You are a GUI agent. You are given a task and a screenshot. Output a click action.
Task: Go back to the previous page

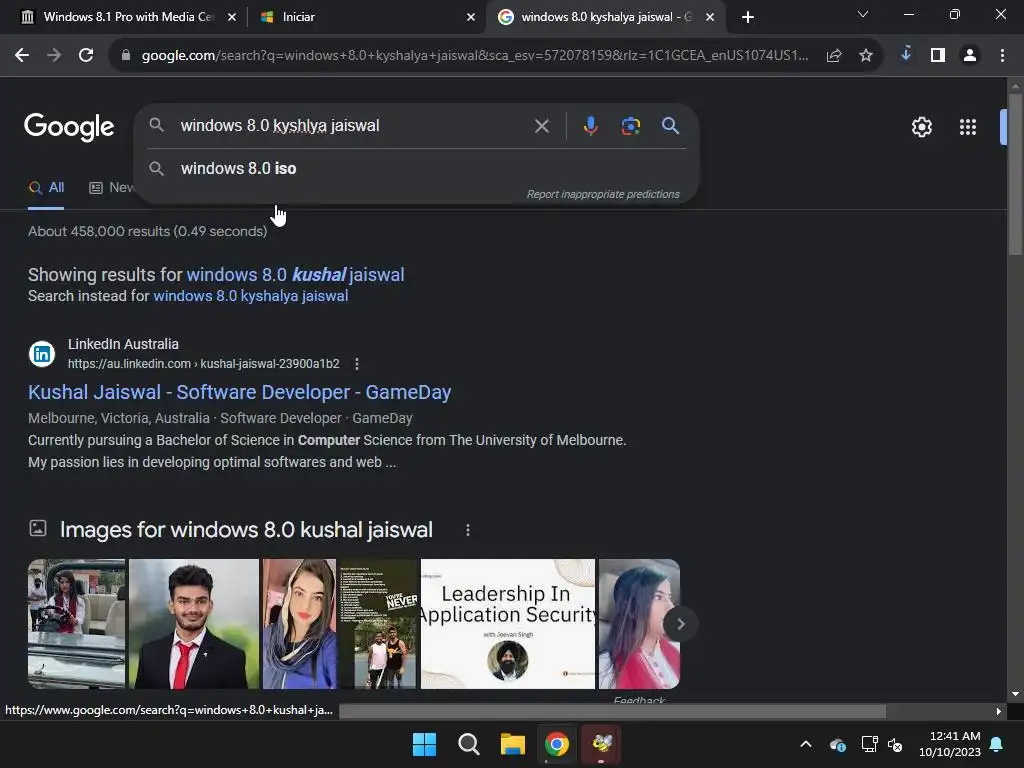[x=22, y=56]
